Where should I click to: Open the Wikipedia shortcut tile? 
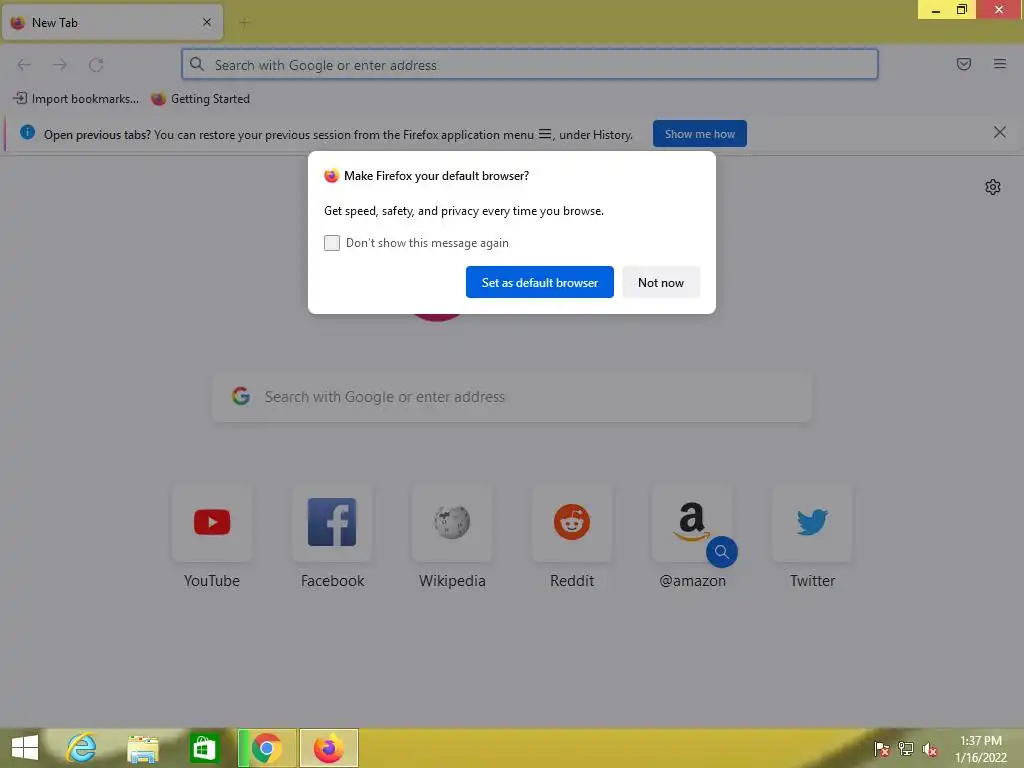[452, 523]
